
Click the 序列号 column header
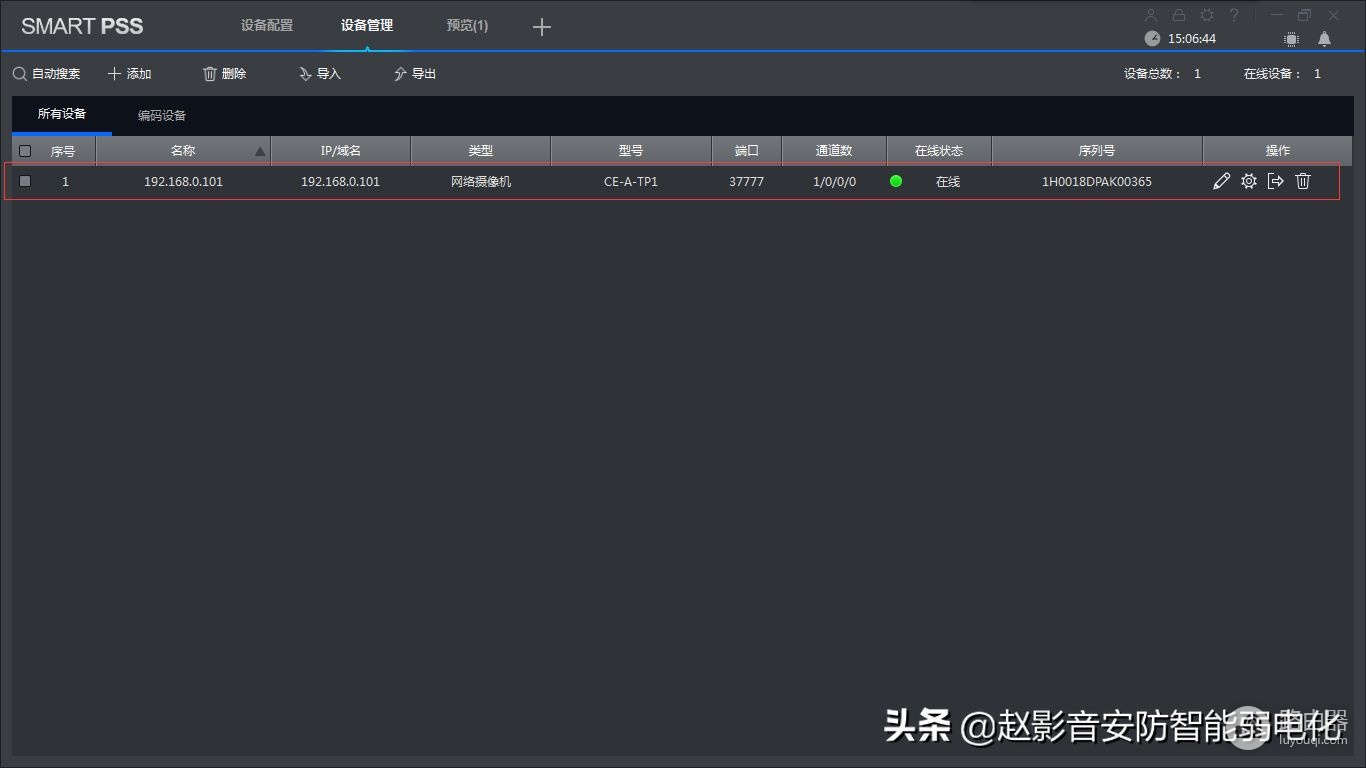[x=1097, y=151]
